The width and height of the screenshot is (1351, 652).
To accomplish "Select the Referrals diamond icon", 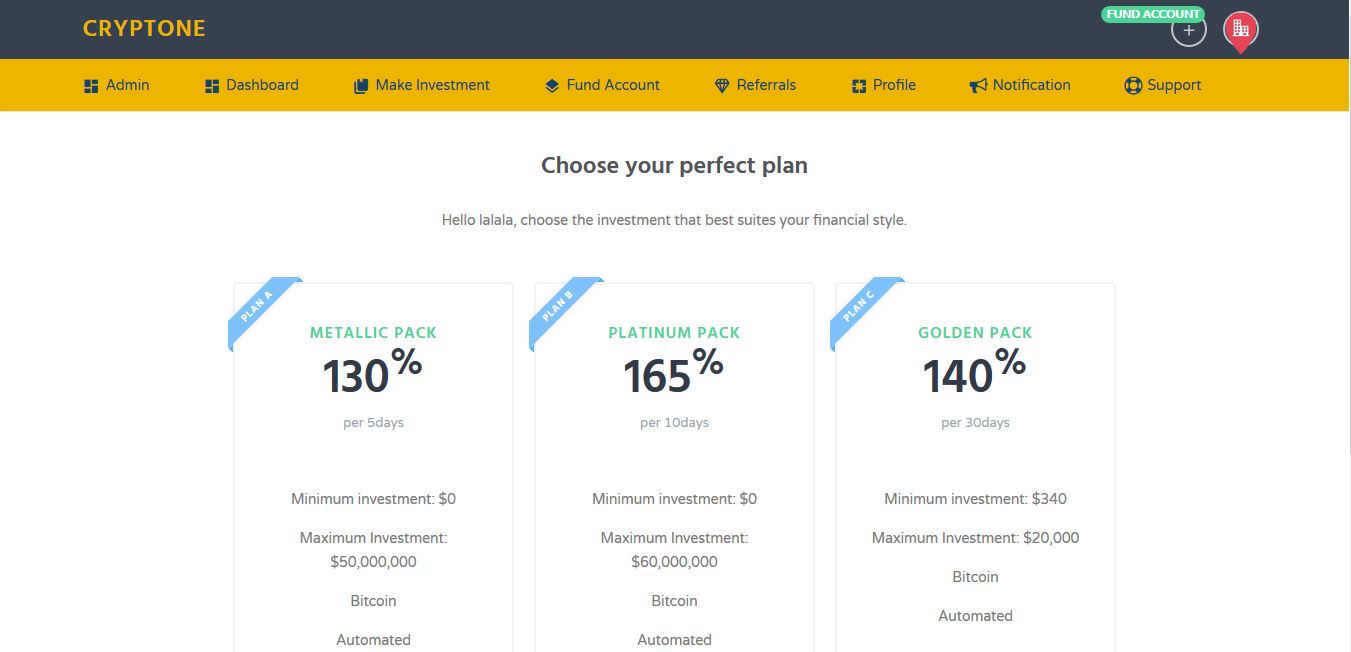I will coord(721,85).
